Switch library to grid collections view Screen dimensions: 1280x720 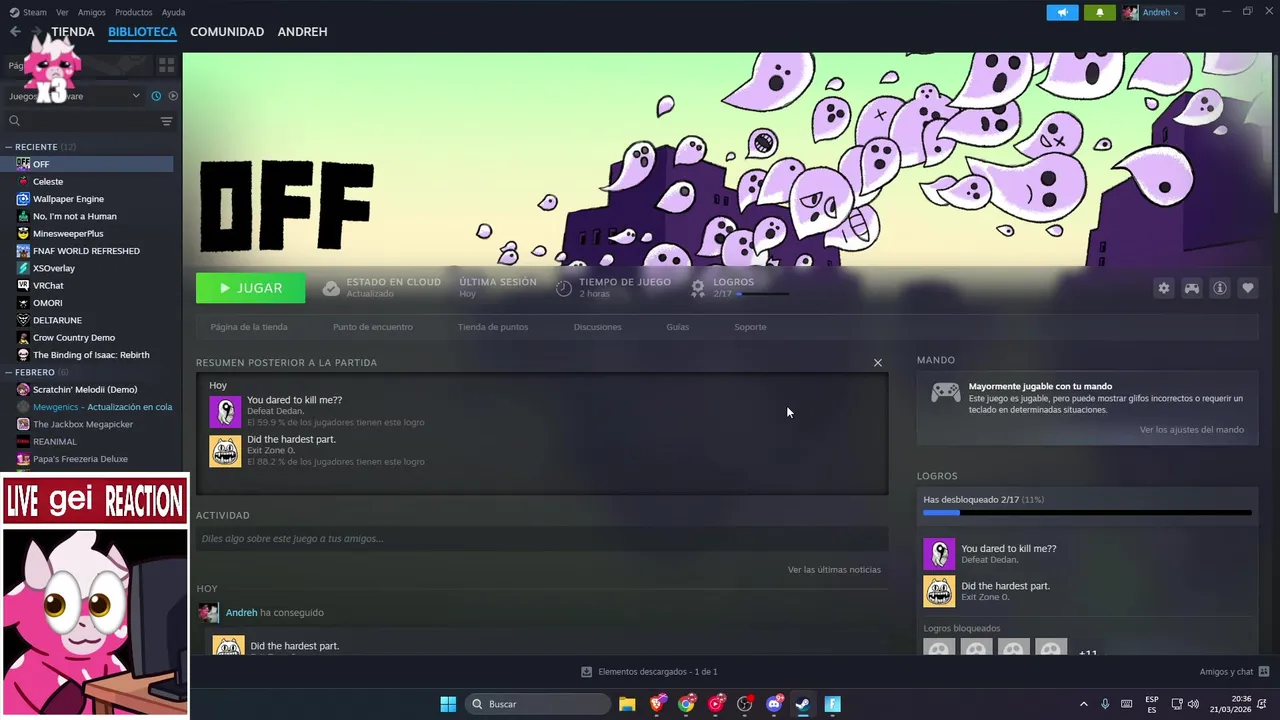pos(166,65)
